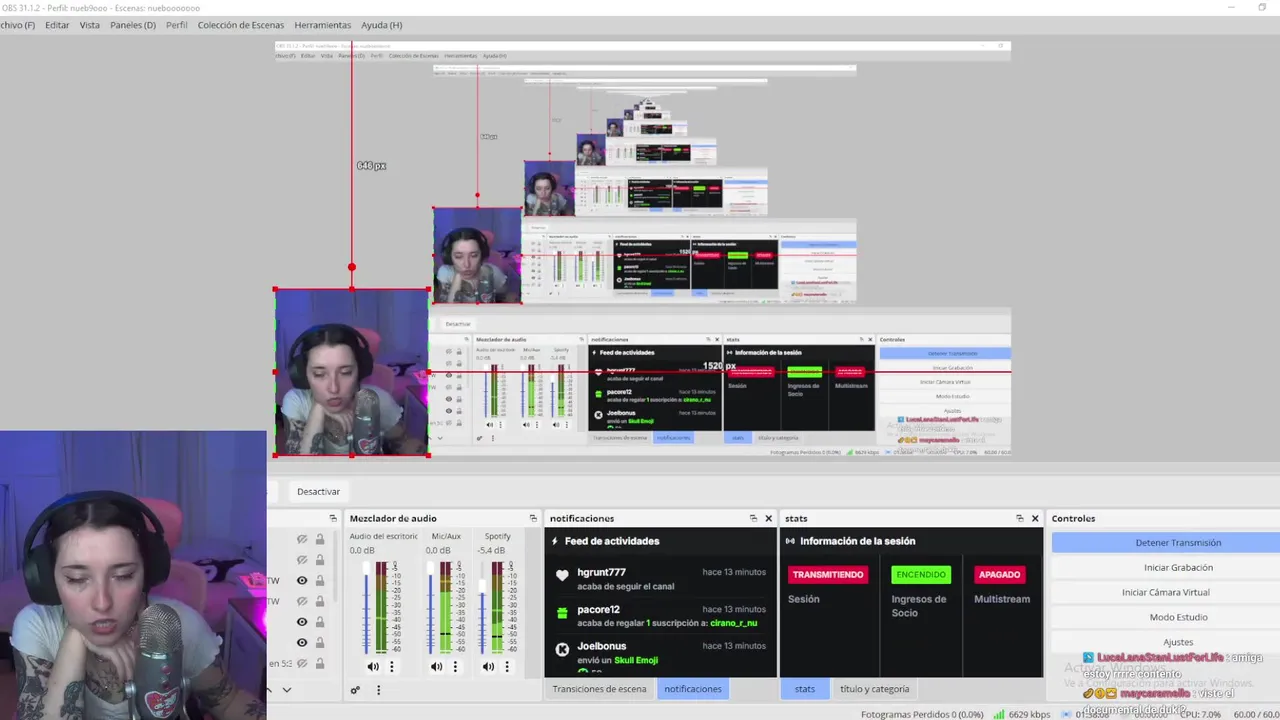Hide the source just above 'en 5:3' row
The image size is (1280, 720).
302,642
